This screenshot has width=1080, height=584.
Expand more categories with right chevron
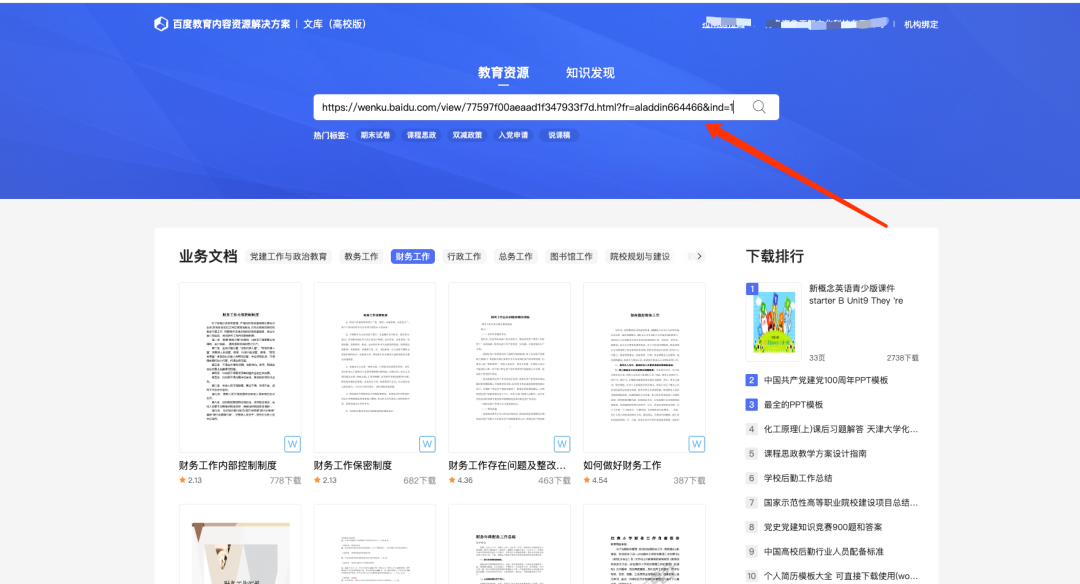(700, 257)
